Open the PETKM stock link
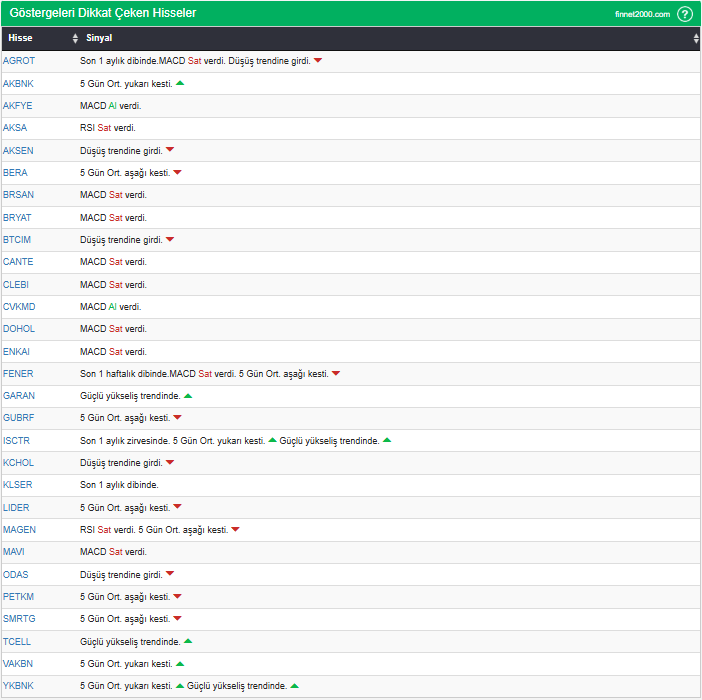 (18, 597)
